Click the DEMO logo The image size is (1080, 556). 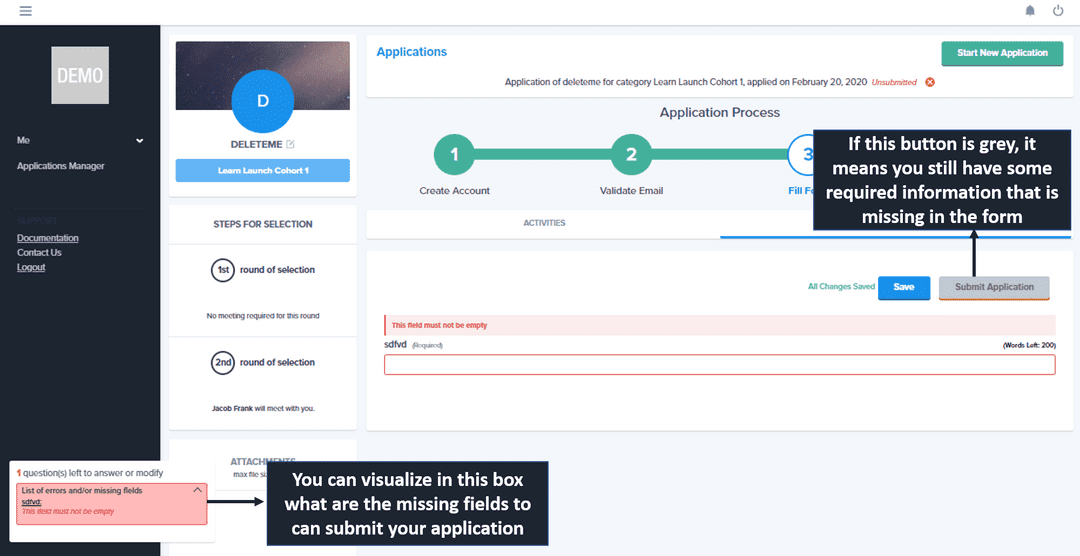coord(80,75)
